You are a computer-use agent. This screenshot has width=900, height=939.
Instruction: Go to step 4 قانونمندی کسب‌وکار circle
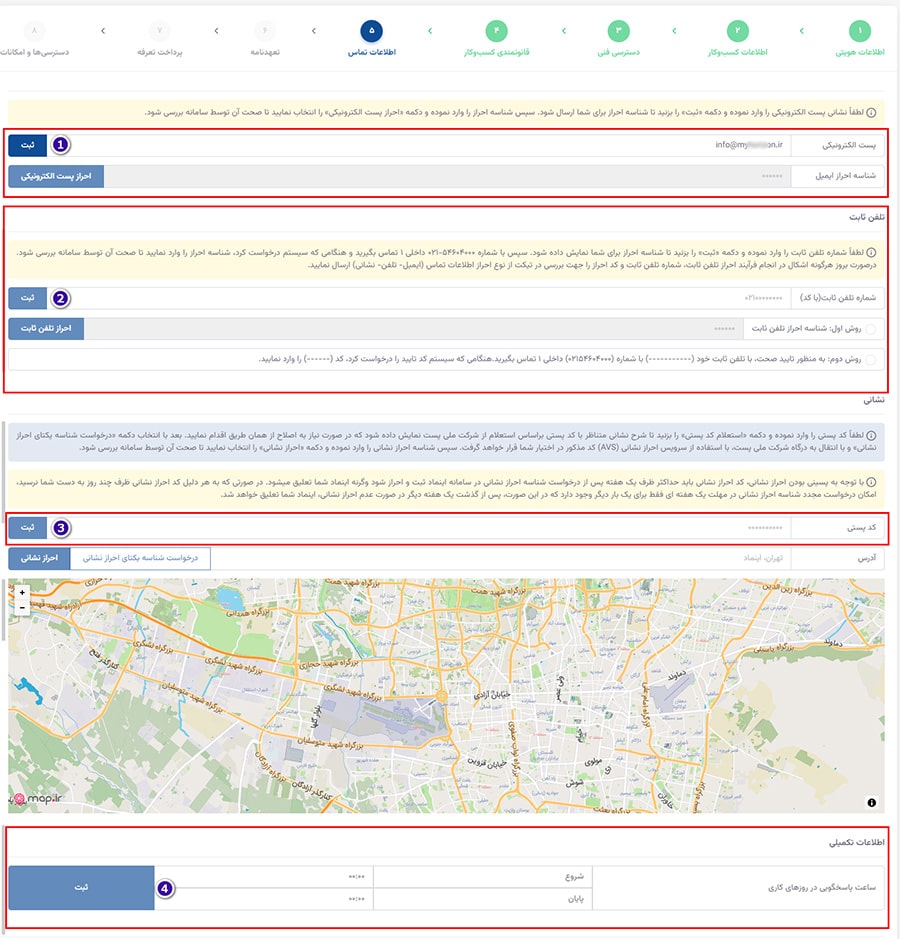pos(496,31)
